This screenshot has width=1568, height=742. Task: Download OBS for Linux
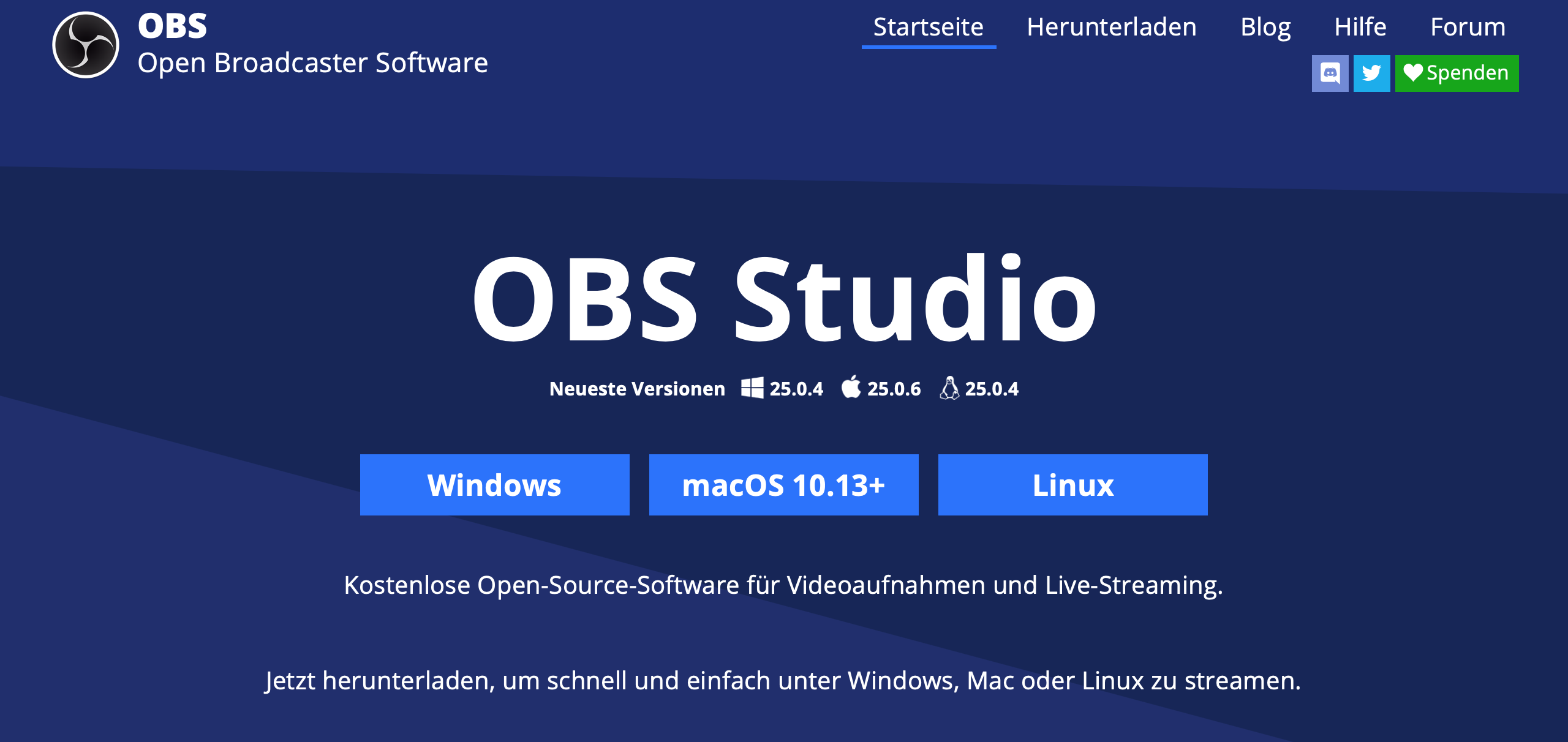tap(1072, 485)
